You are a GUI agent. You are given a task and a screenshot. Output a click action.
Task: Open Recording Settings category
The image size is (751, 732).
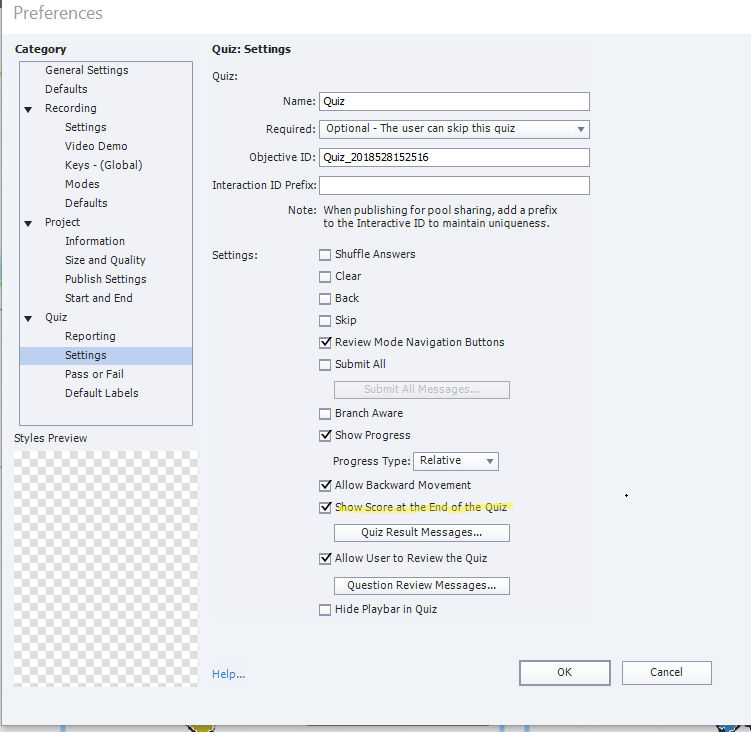86,127
